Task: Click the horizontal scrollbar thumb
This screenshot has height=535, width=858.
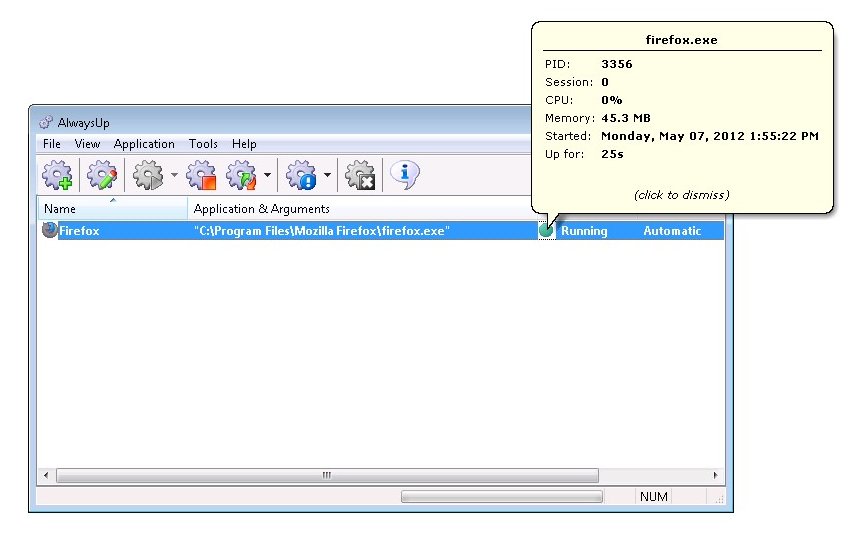Action: [327, 475]
